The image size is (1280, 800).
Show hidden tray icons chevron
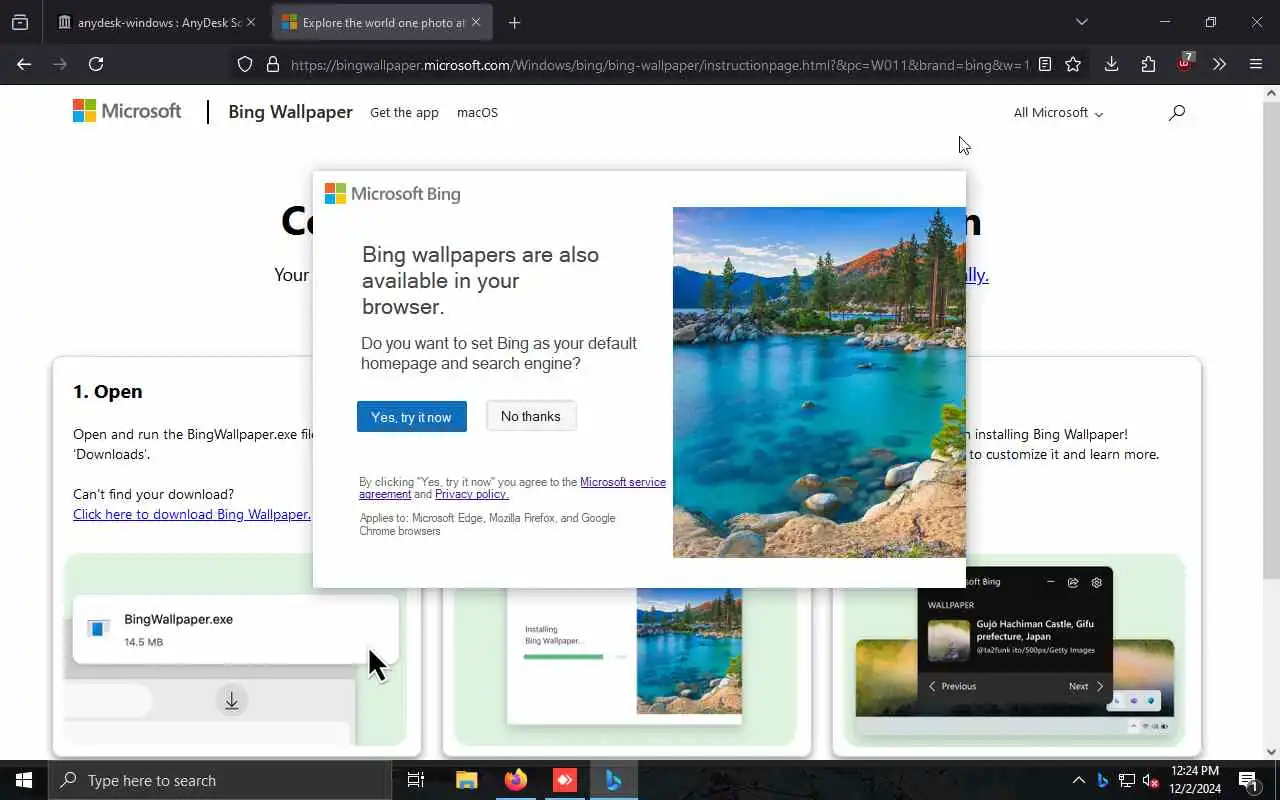(x=1078, y=780)
